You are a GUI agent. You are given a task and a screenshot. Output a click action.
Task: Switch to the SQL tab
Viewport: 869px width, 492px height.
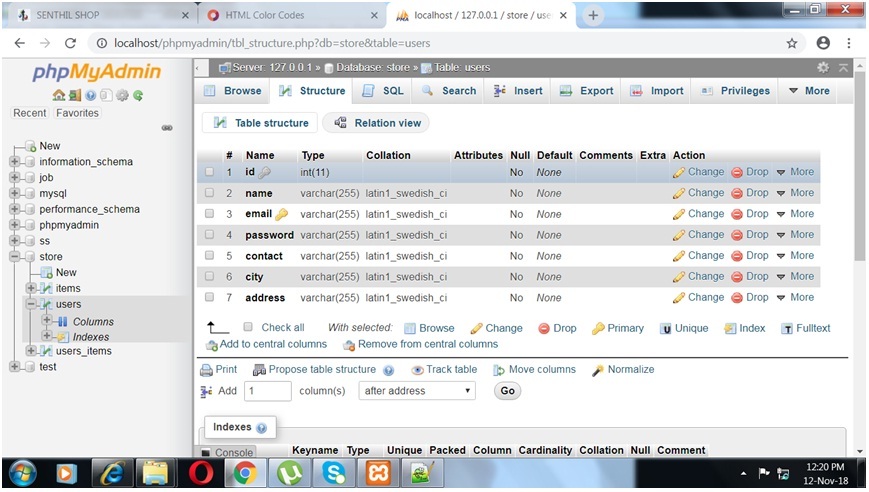(x=383, y=91)
